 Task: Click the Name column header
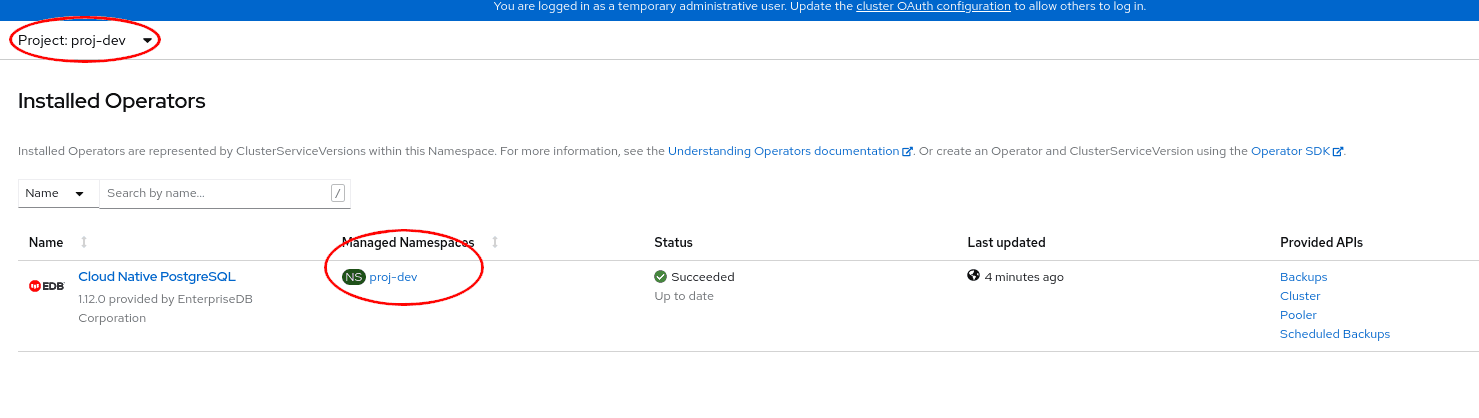click(x=46, y=243)
